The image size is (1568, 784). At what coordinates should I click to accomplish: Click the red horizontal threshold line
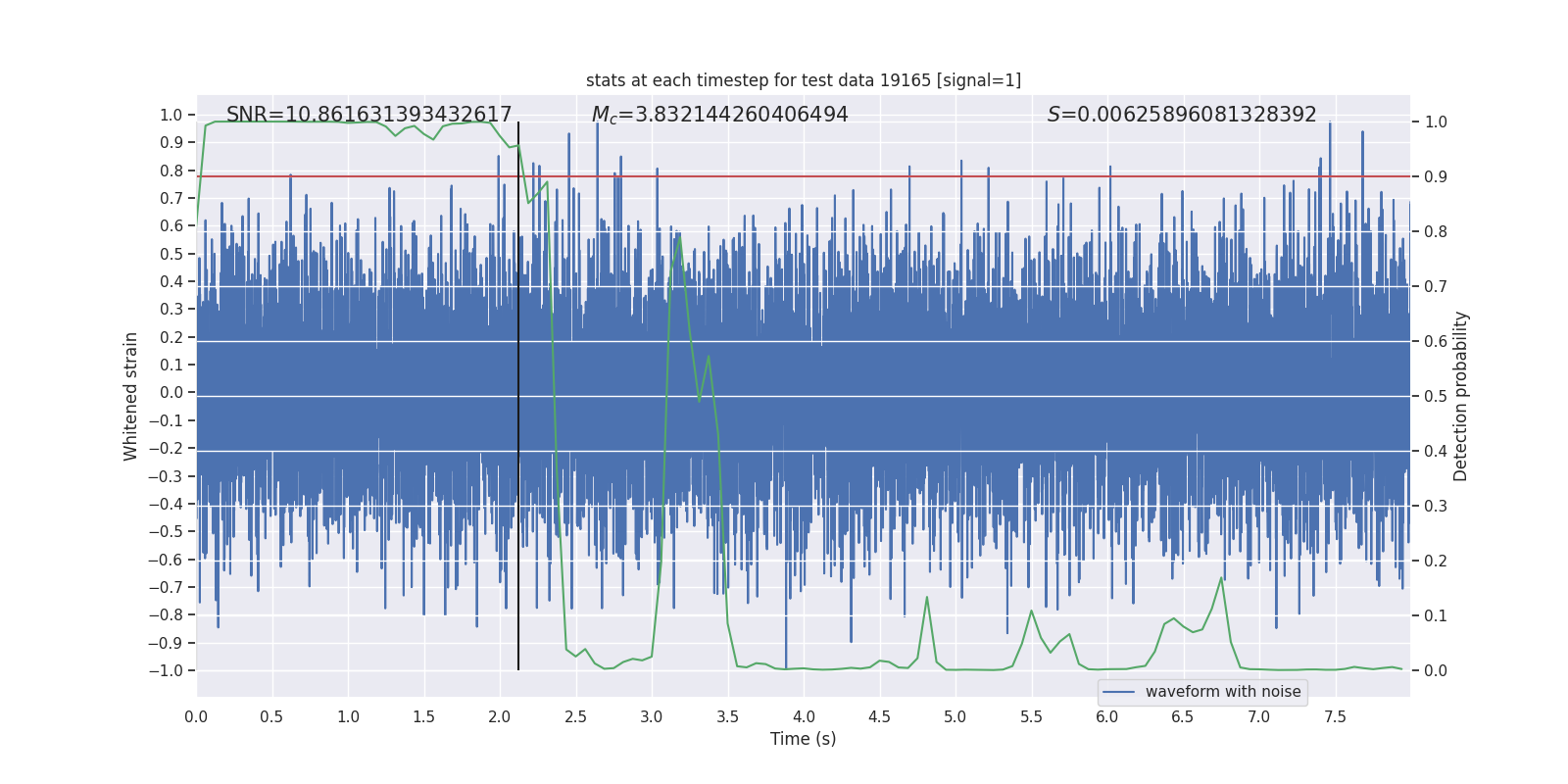tap(804, 176)
